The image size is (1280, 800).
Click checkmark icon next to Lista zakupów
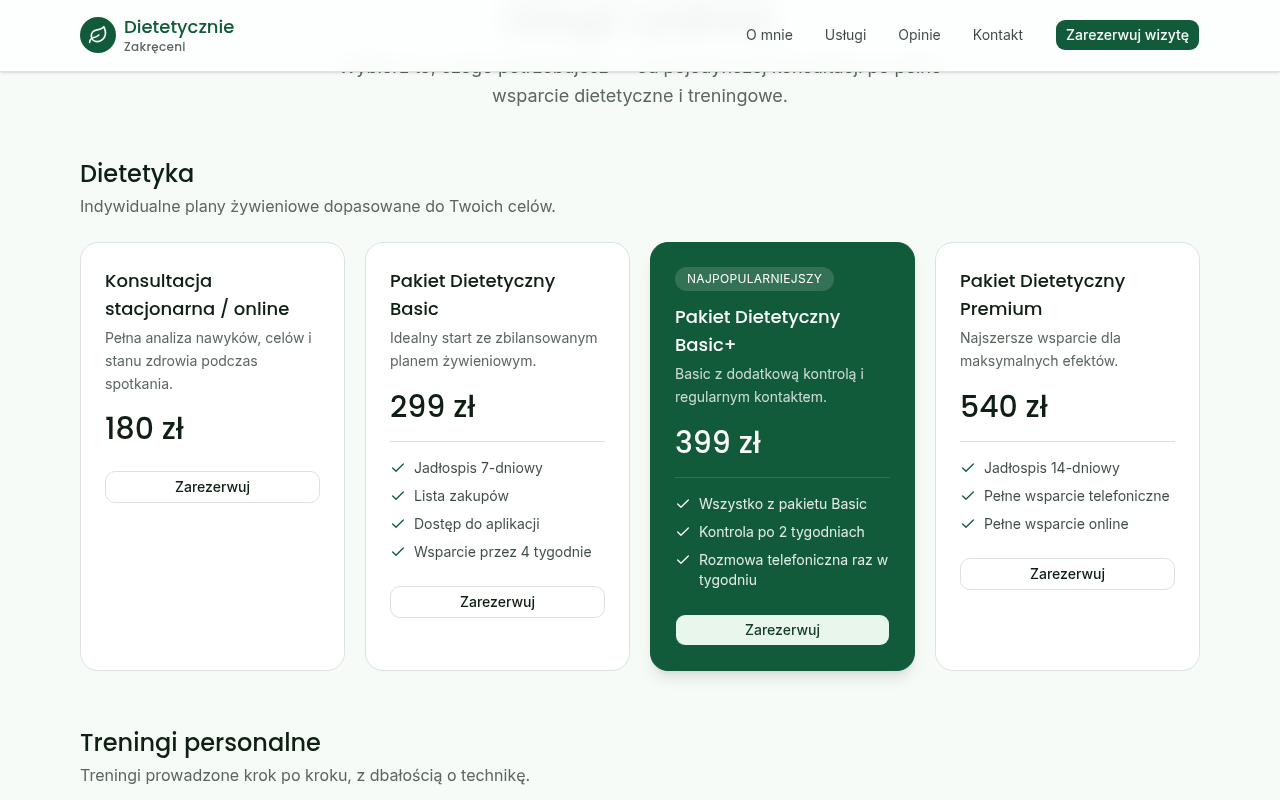pos(398,496)
